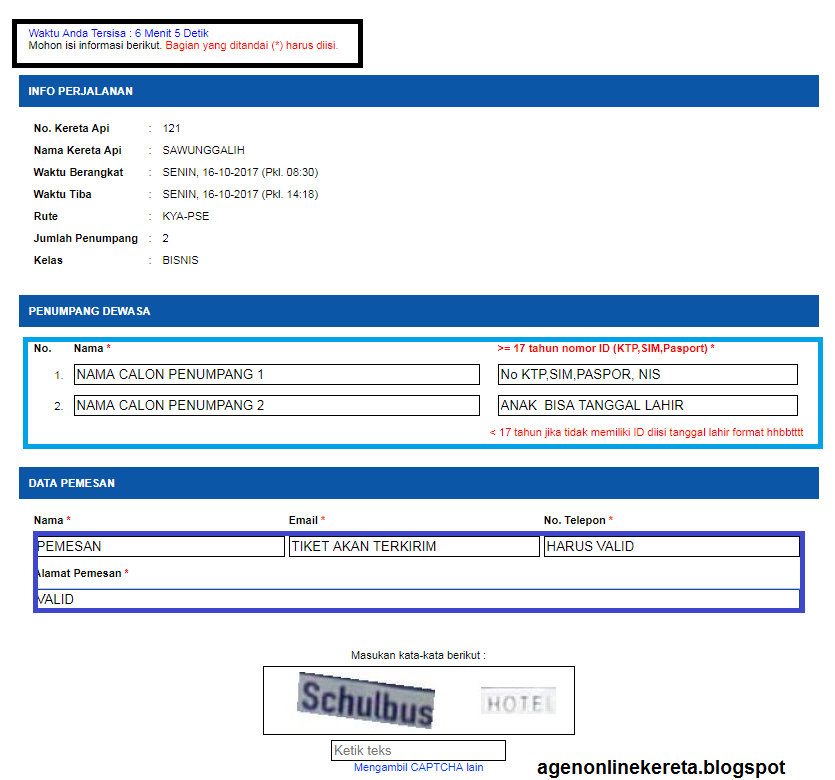Click the Ketik teks captcha input
Image resolution: width=835 pixels, height=780 pixels.
[x=418, y=750]
